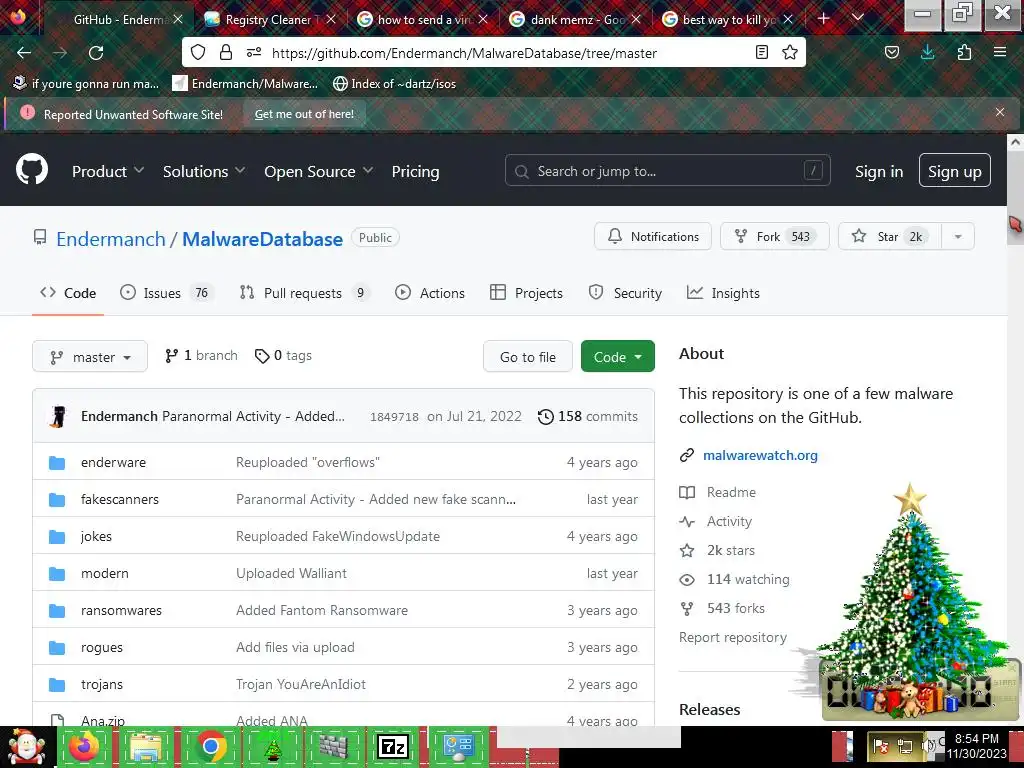Click the Sign up button
This screenshot has height=768, width=1024.
[x=955, y=171]
